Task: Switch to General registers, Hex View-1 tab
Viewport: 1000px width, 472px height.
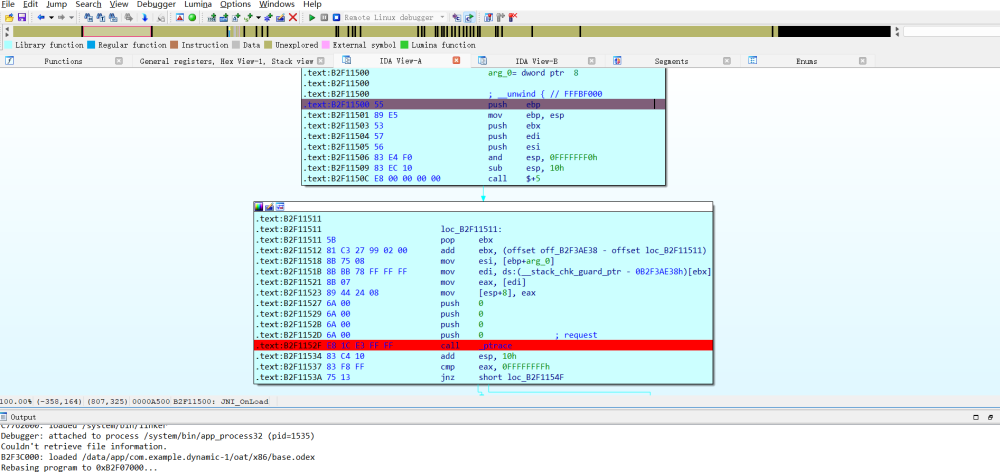Action: pos(226,61)
